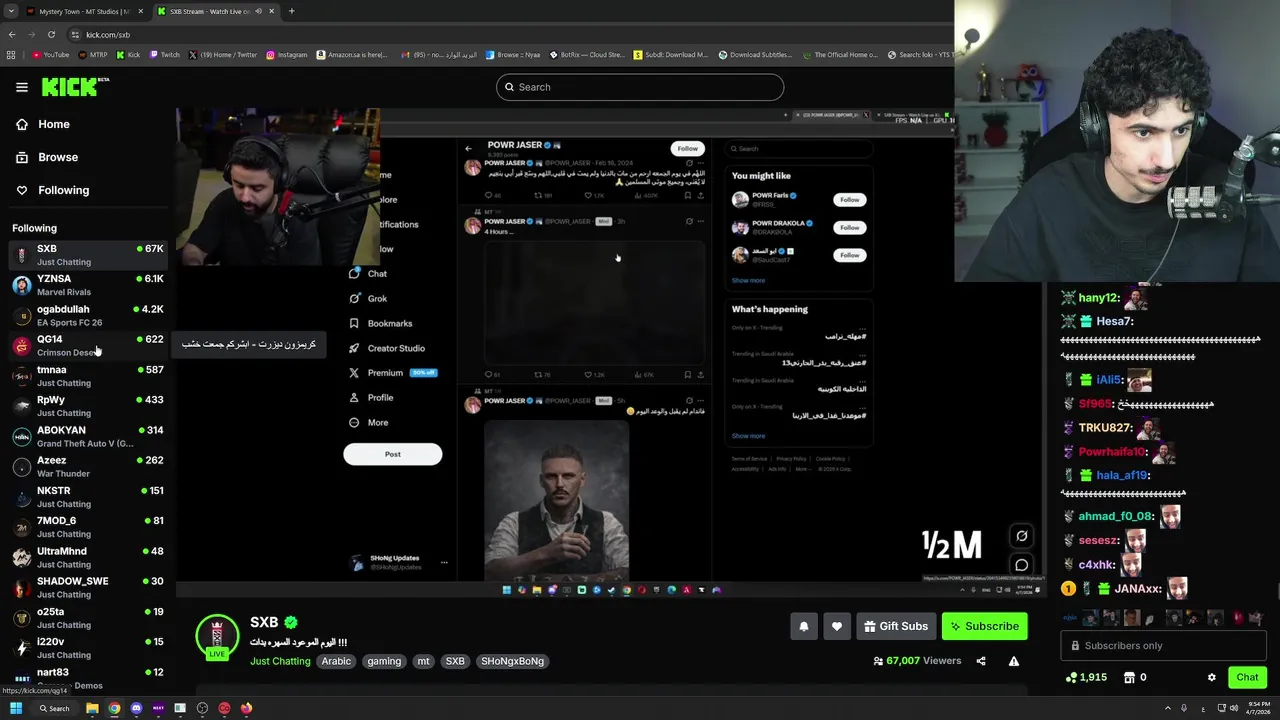Toggle the follow heart button
The height and width of the screenshot is (720, 1280).
837,626
